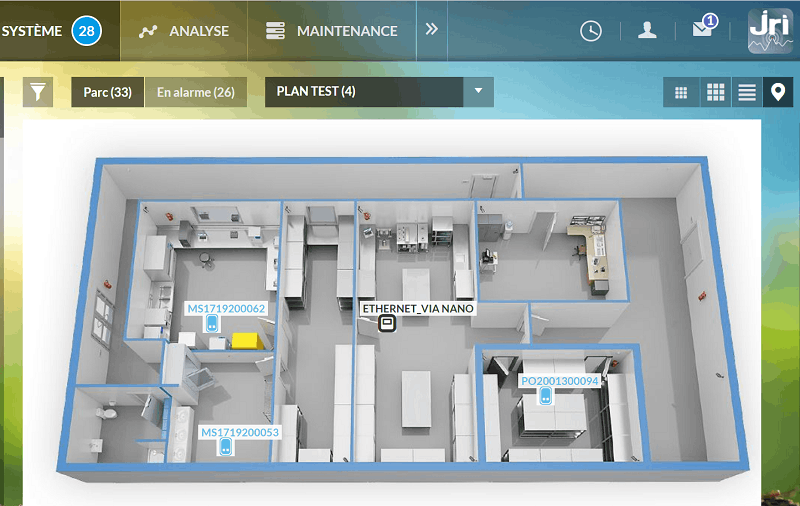Click the ANALYSE graph icon

(x=148, y=32)
